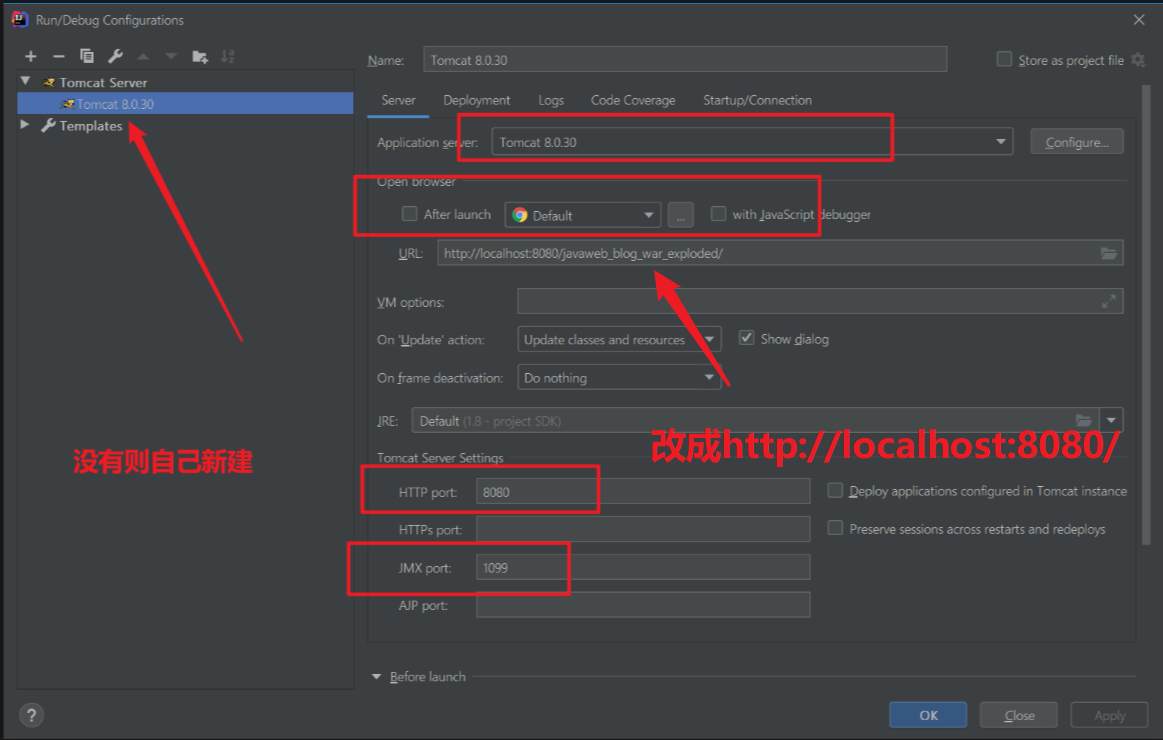The height and width of the screenshot is (740, 1163).
Task: Collapse the Before launch section
Action: point(376,676)
